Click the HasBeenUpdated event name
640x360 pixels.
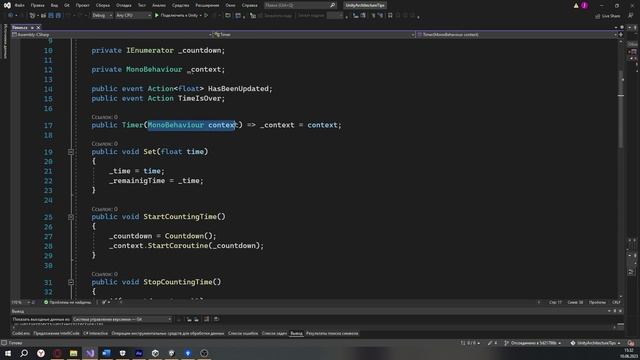(x=238, y=89)
